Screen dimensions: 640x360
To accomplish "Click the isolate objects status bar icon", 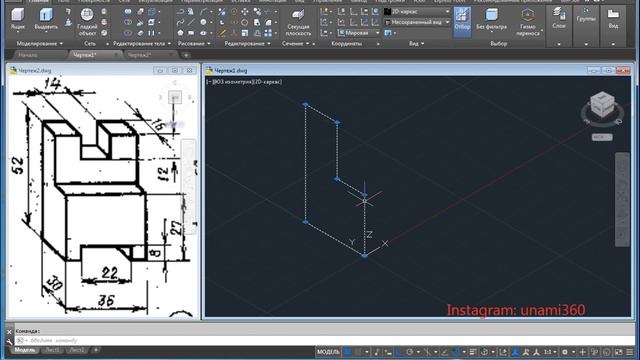I will point(607,351).
